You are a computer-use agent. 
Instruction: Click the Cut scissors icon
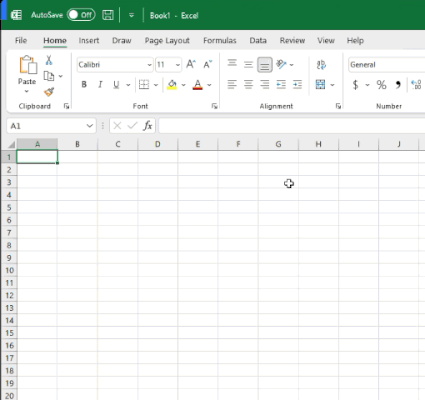[49, 60]
